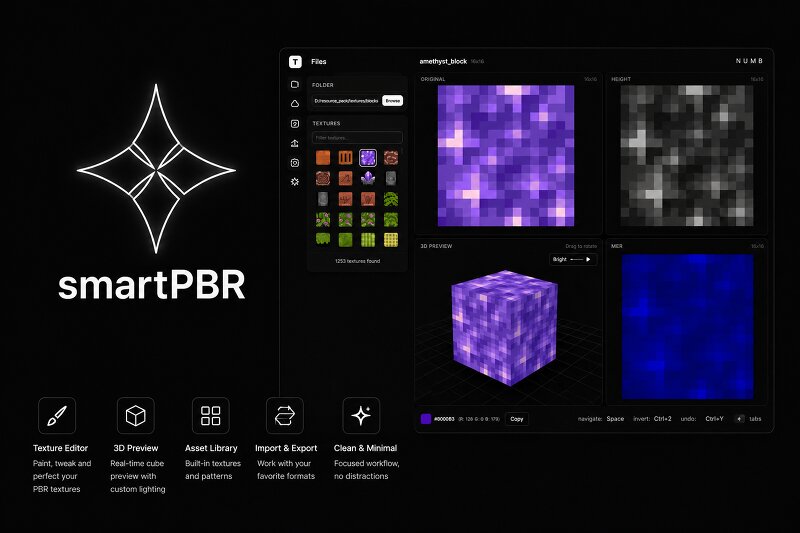The image size is (800, 533).
Task: Click the 'navigate: Space' shortcut hint
Action: tap(601, 419)
